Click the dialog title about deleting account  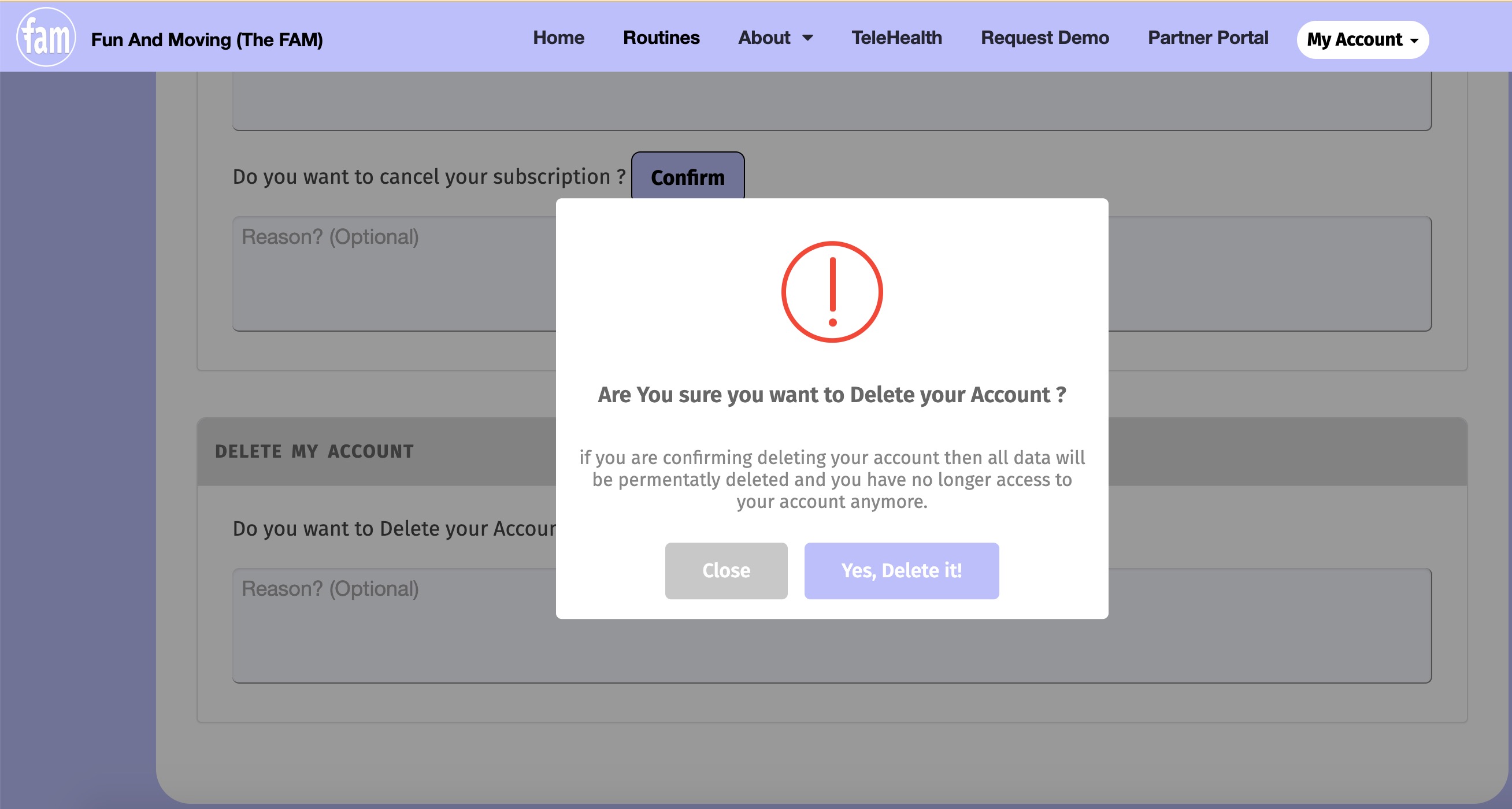(831, 395)
